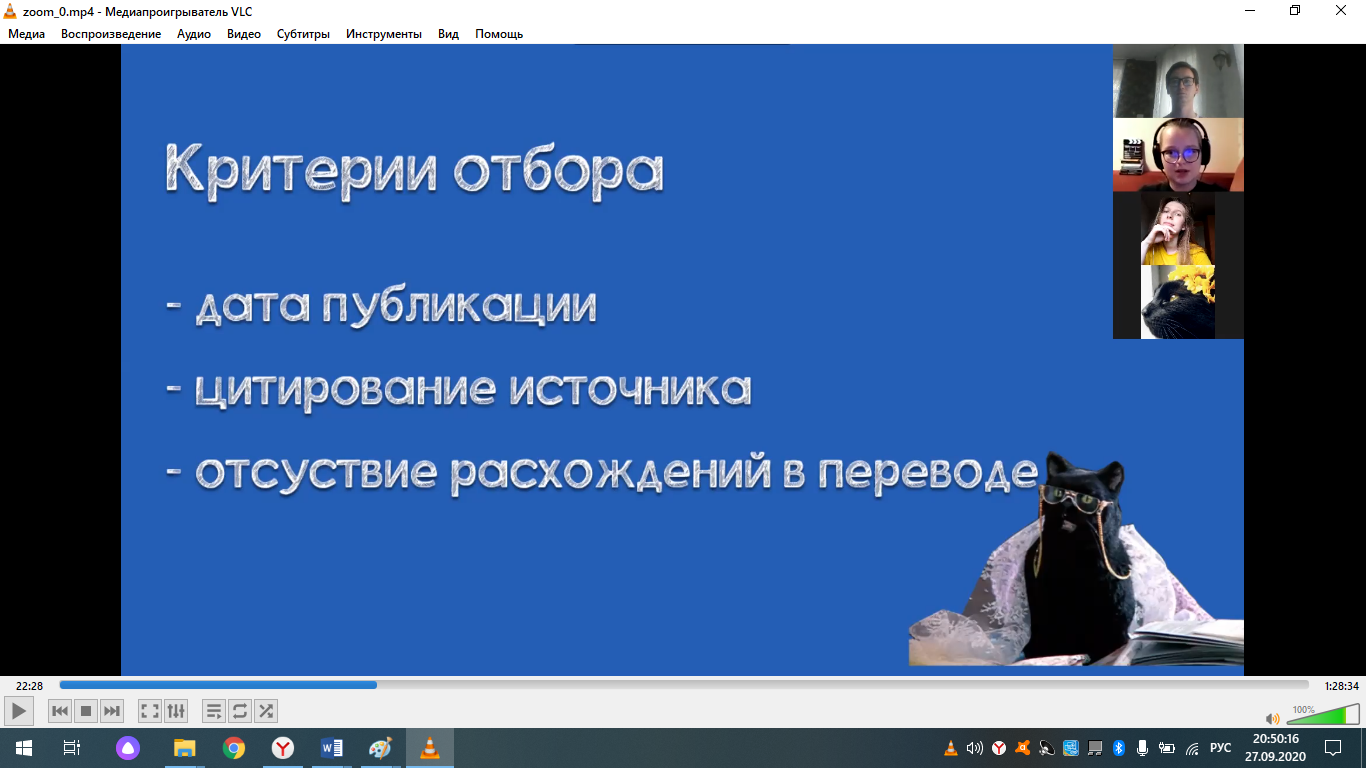The image size is (1366, 768).
Task: Open the Субтитры menu
Action: click(304, 34)
